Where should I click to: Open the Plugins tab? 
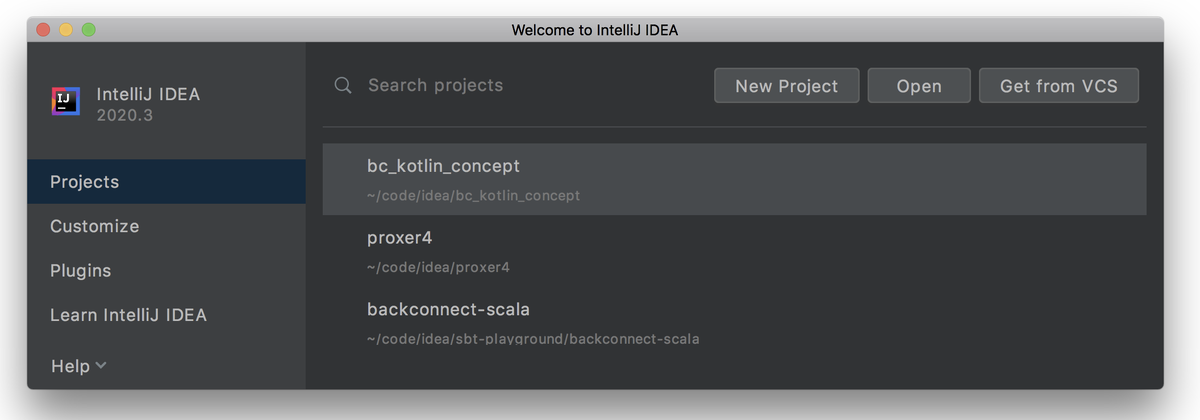coord(166,270)
